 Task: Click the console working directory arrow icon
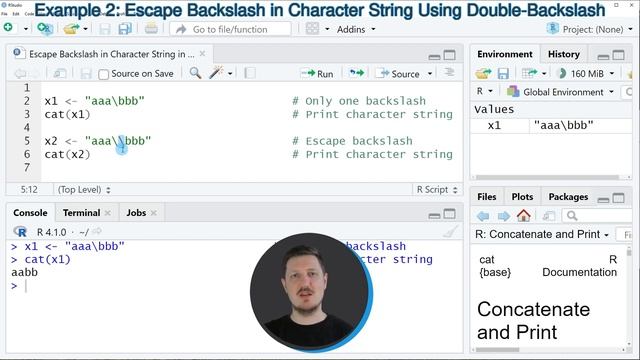tap(97, 232)
